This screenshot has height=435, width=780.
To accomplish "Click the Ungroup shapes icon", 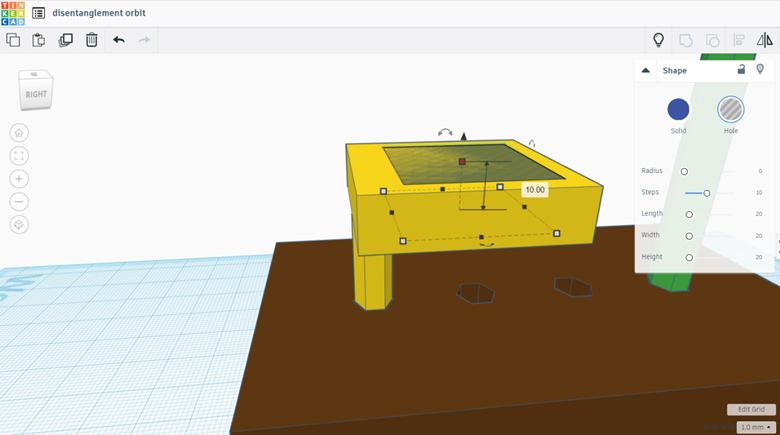I will (x=712, y=40).
